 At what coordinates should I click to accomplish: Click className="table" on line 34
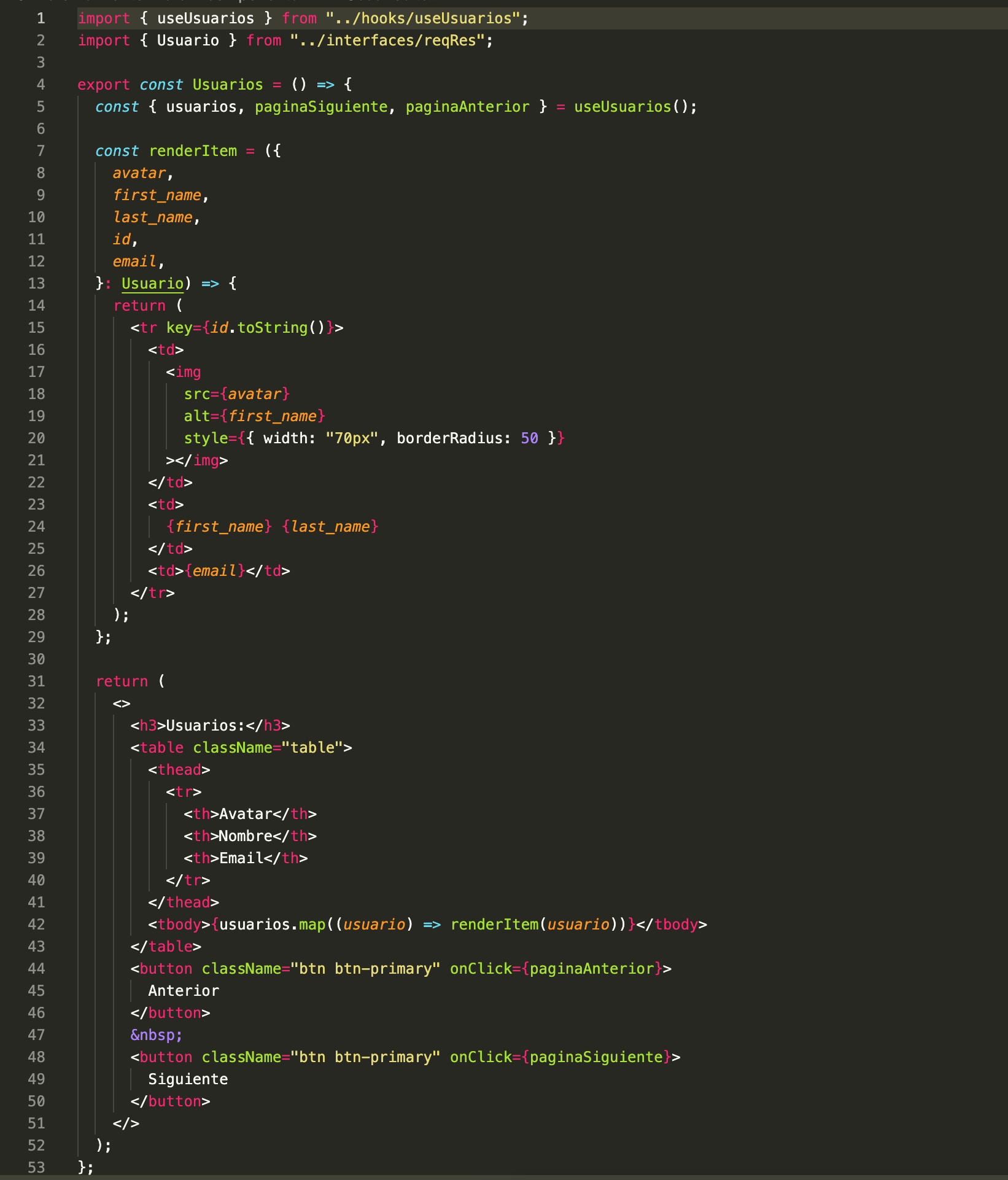(268, 748)
